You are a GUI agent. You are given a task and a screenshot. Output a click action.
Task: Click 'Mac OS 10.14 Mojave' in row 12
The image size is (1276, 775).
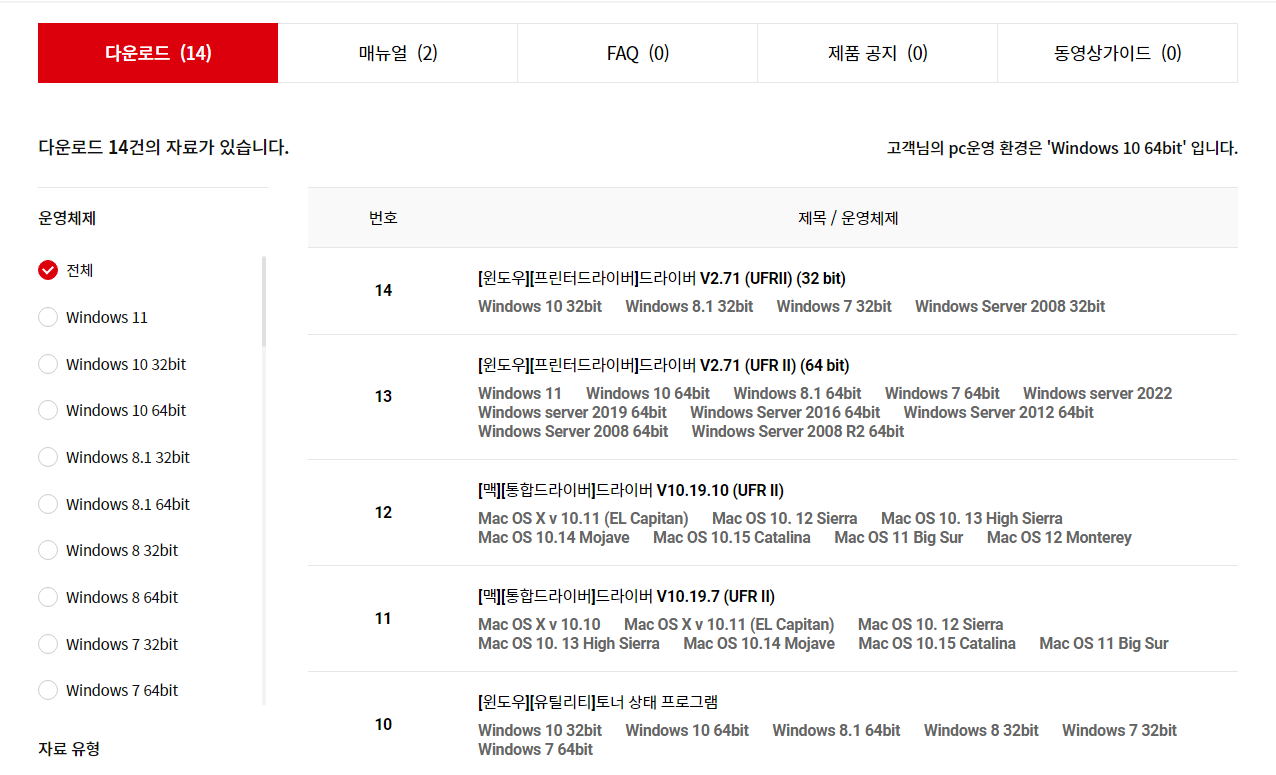coord(554,537)
